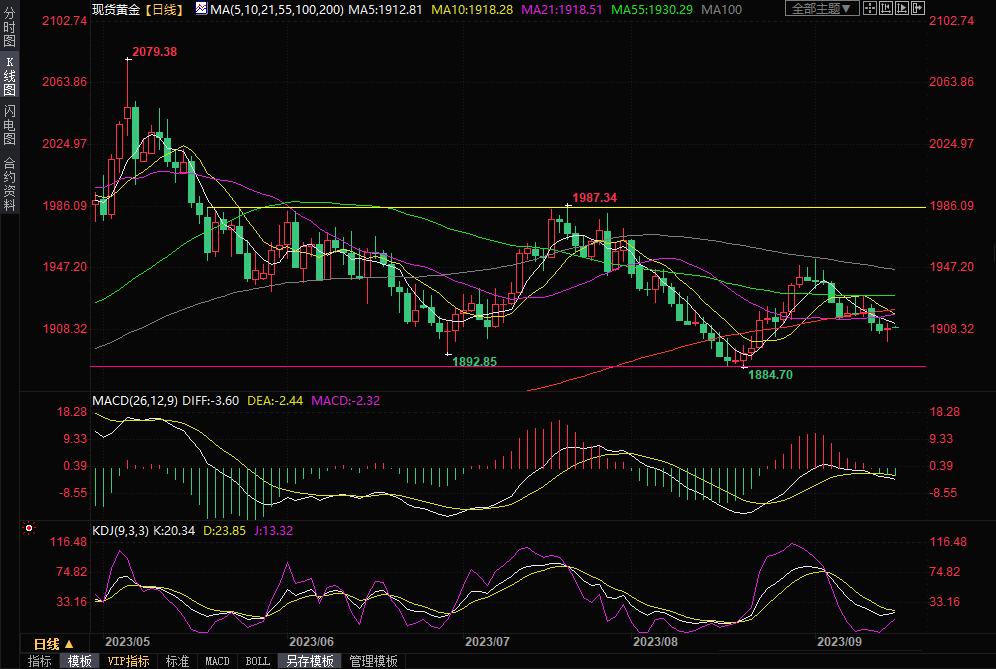Click the first layout icon after 全部主题

coord(870,8)
